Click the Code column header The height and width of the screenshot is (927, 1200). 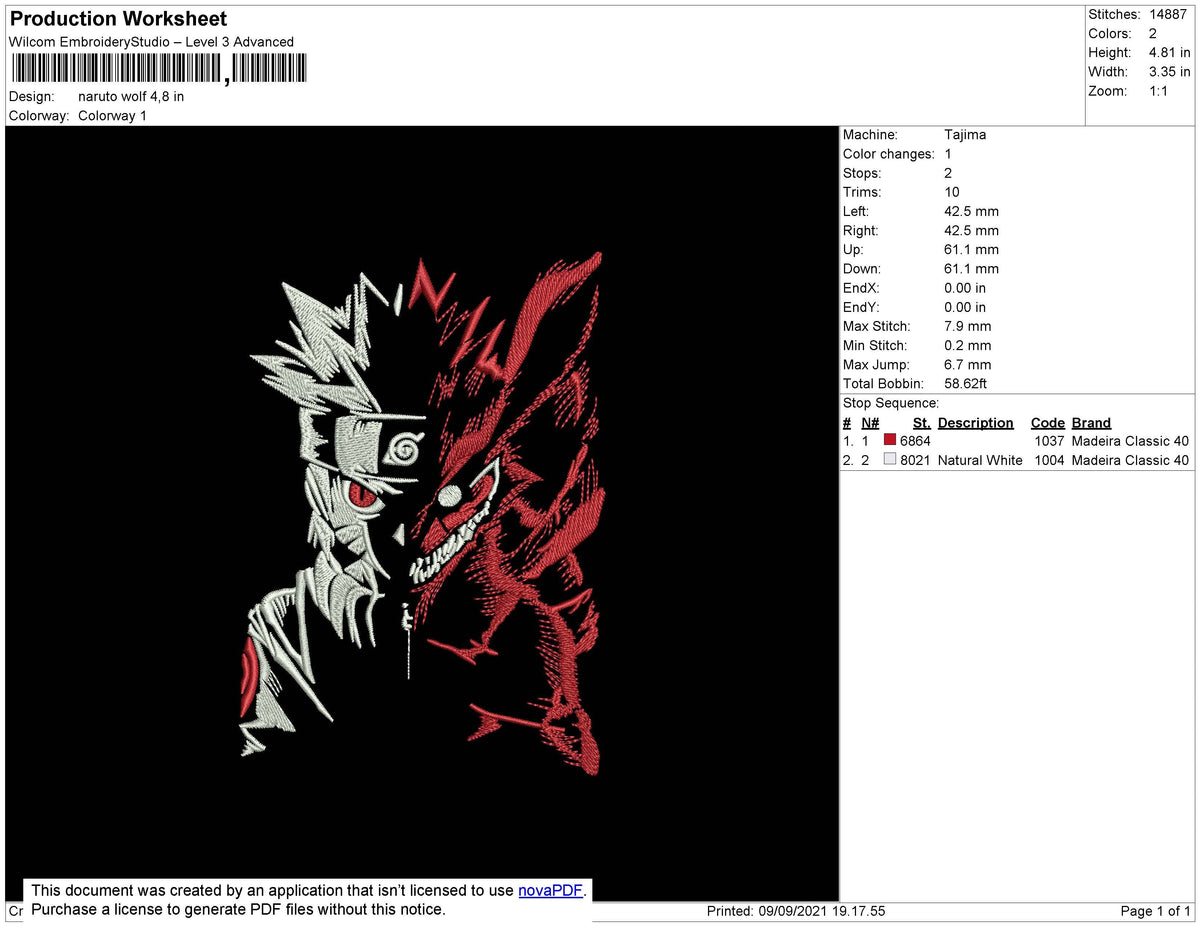(1047, 422)
